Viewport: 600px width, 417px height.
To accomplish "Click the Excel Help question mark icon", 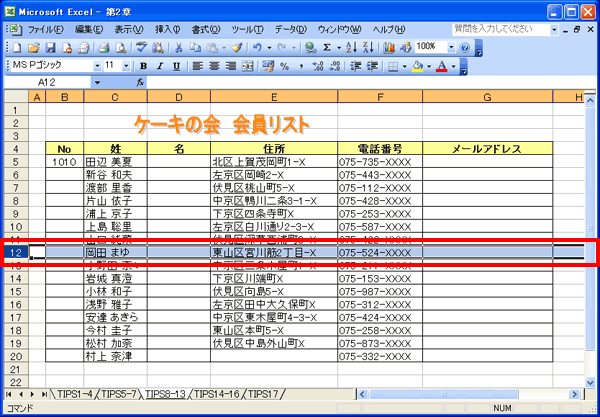I will point(465,48).
